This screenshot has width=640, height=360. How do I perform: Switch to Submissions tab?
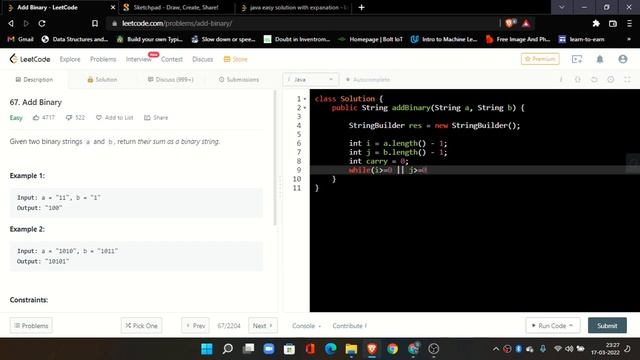(239, 80)
